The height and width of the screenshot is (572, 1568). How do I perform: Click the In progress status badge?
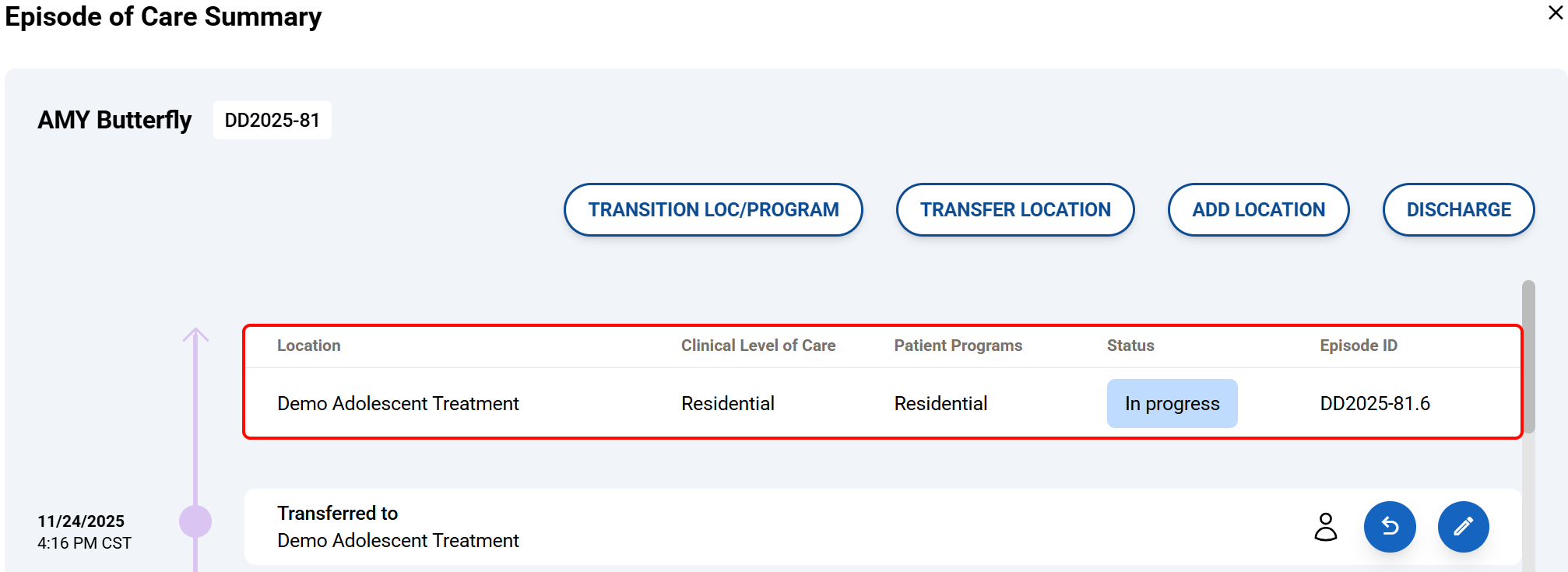(x=1172, y=404)
